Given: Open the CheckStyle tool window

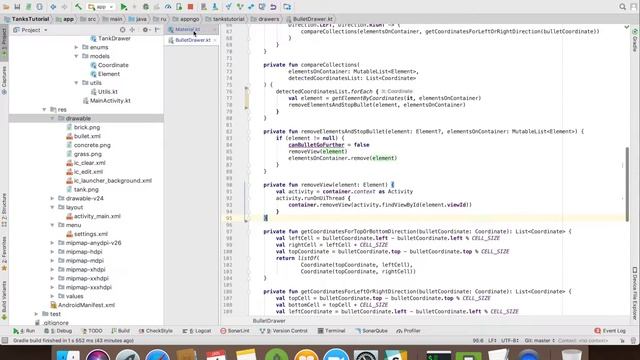Looking at the screenshot, I should [156, 331].
